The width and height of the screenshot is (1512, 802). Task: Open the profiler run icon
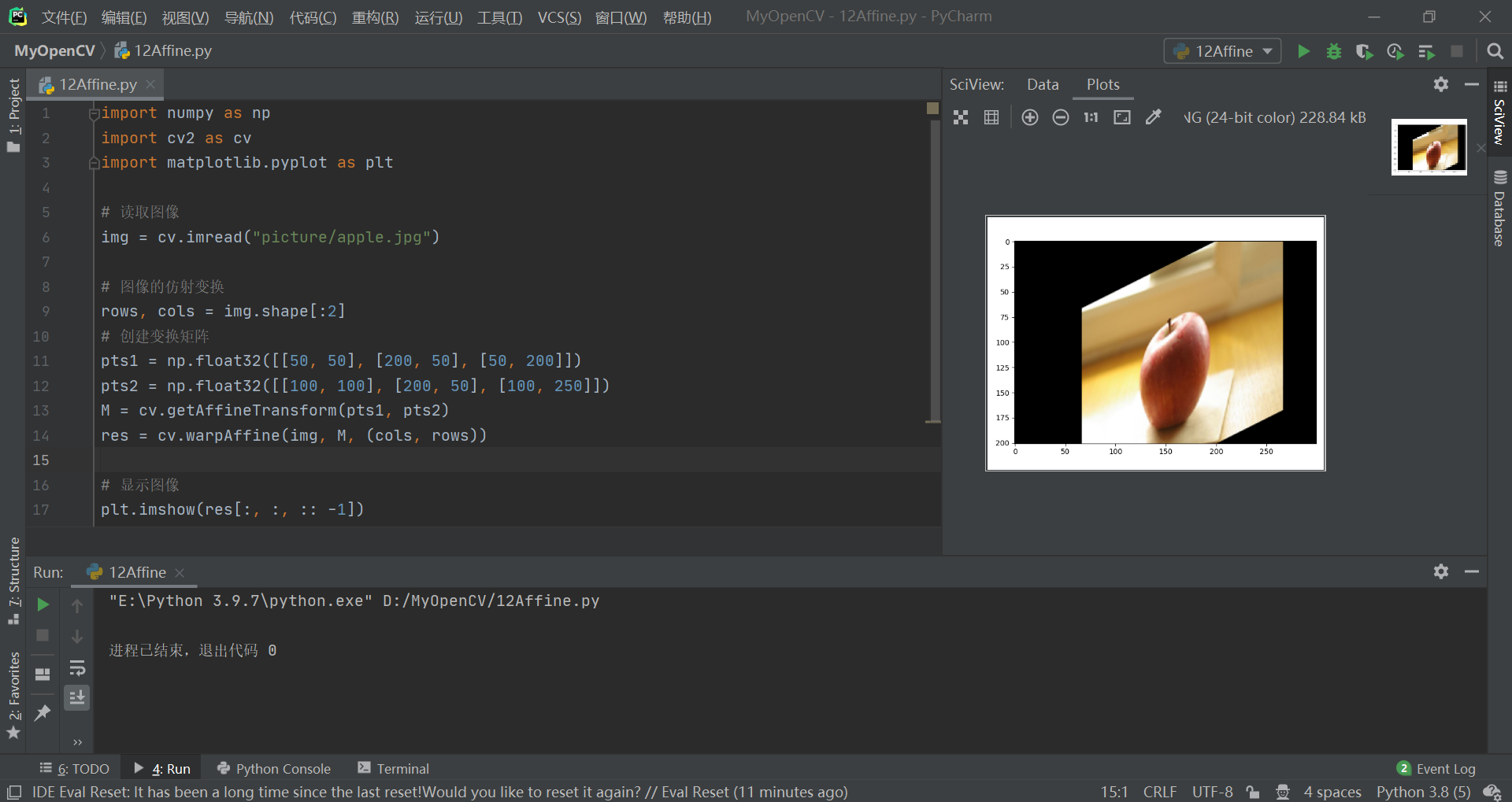(x=1395, y=51)
